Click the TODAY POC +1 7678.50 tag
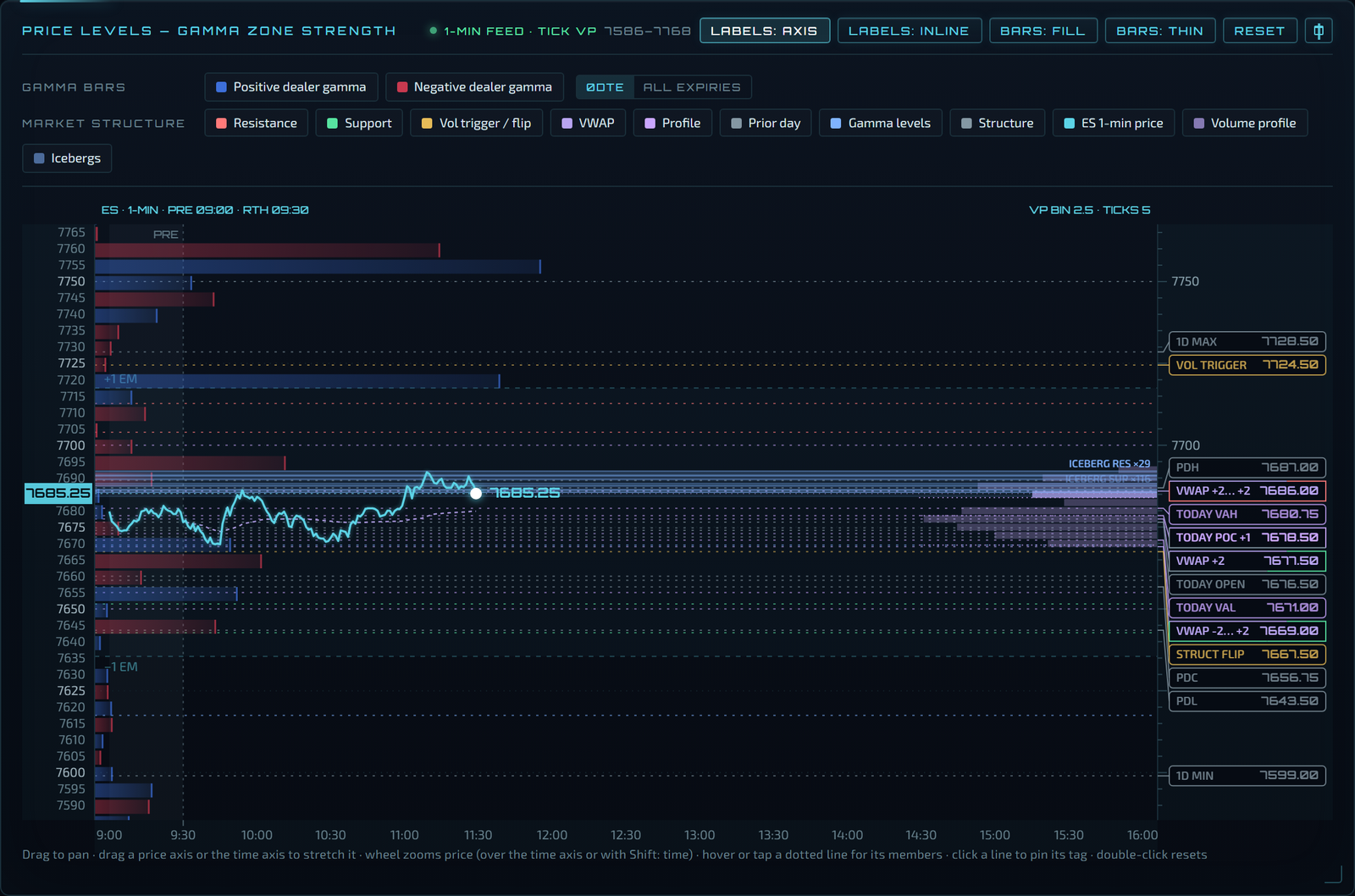 pyautogui.click(x=1247, y=538)
